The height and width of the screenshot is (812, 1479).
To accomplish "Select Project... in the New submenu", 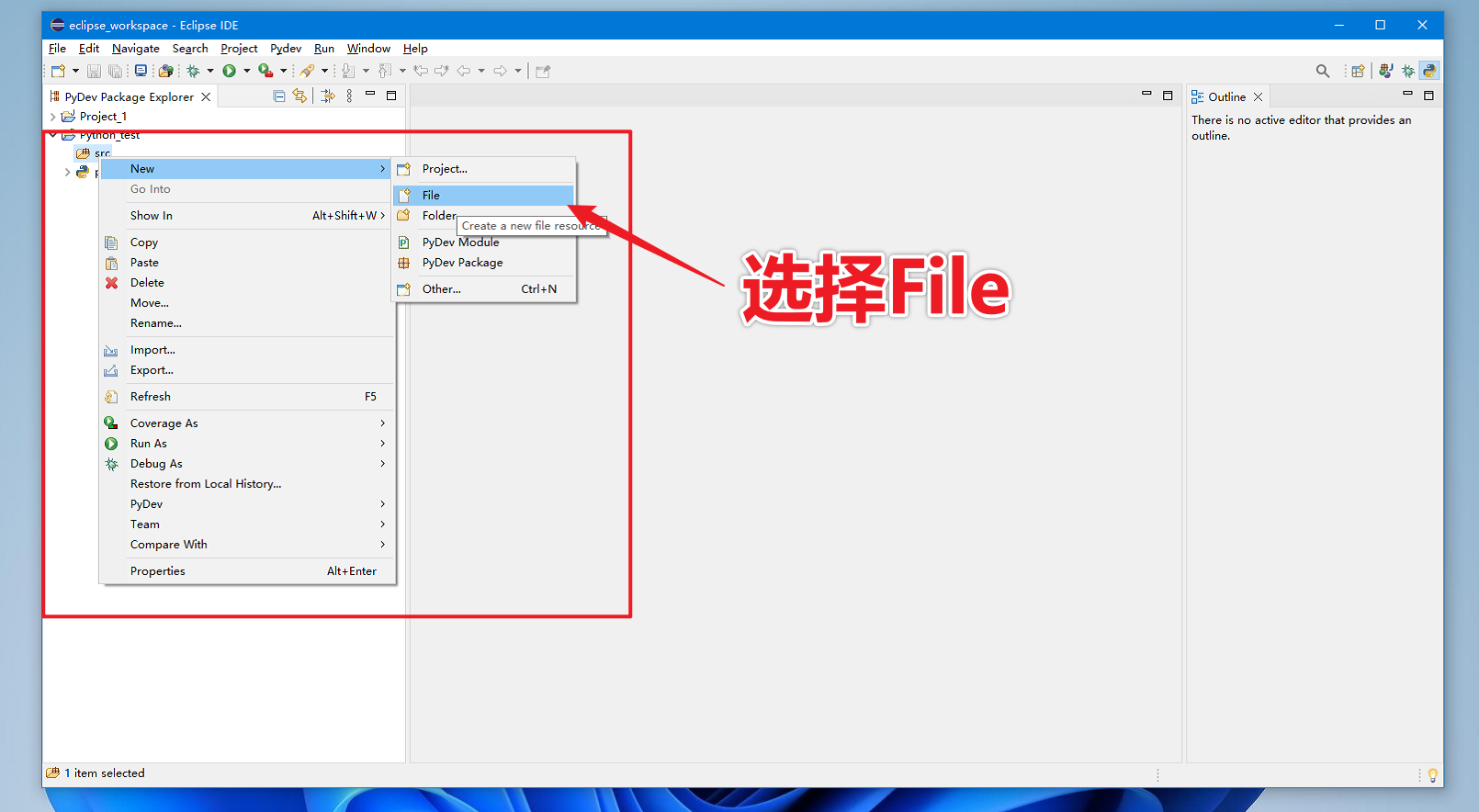I will 484,169.
